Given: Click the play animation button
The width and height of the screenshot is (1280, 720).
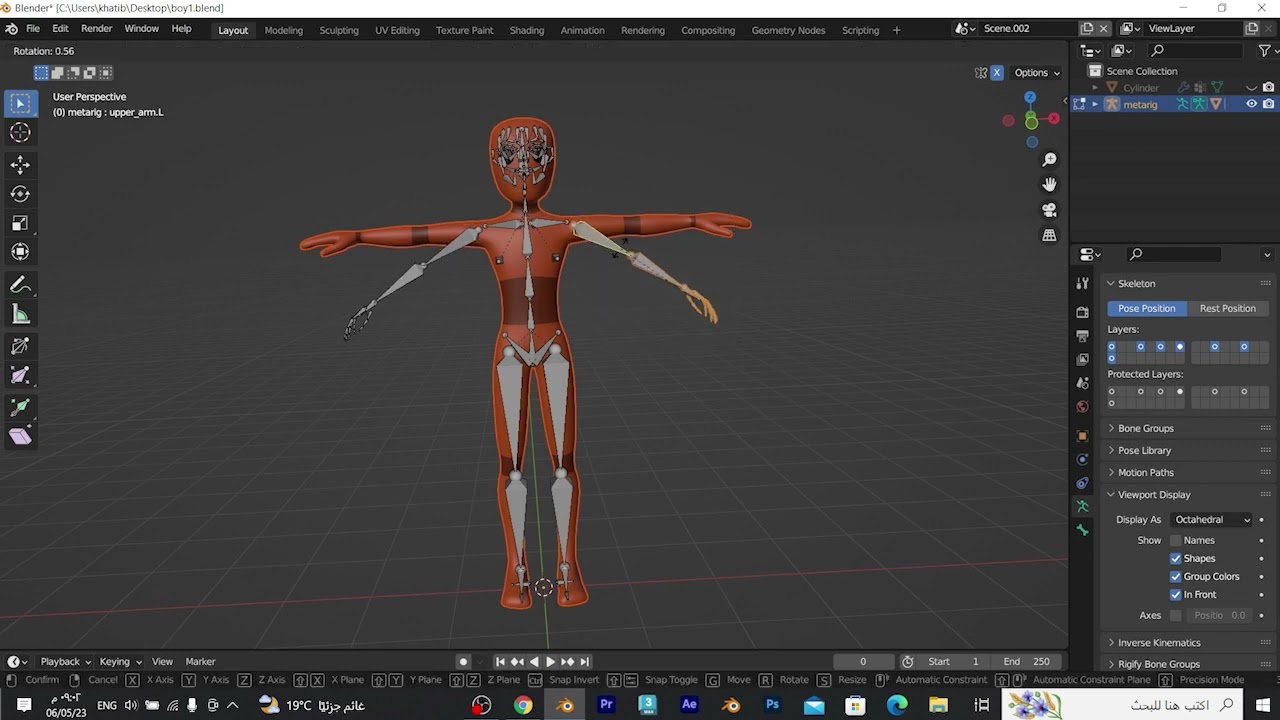Looking at the screenshot, I should 550,662.
